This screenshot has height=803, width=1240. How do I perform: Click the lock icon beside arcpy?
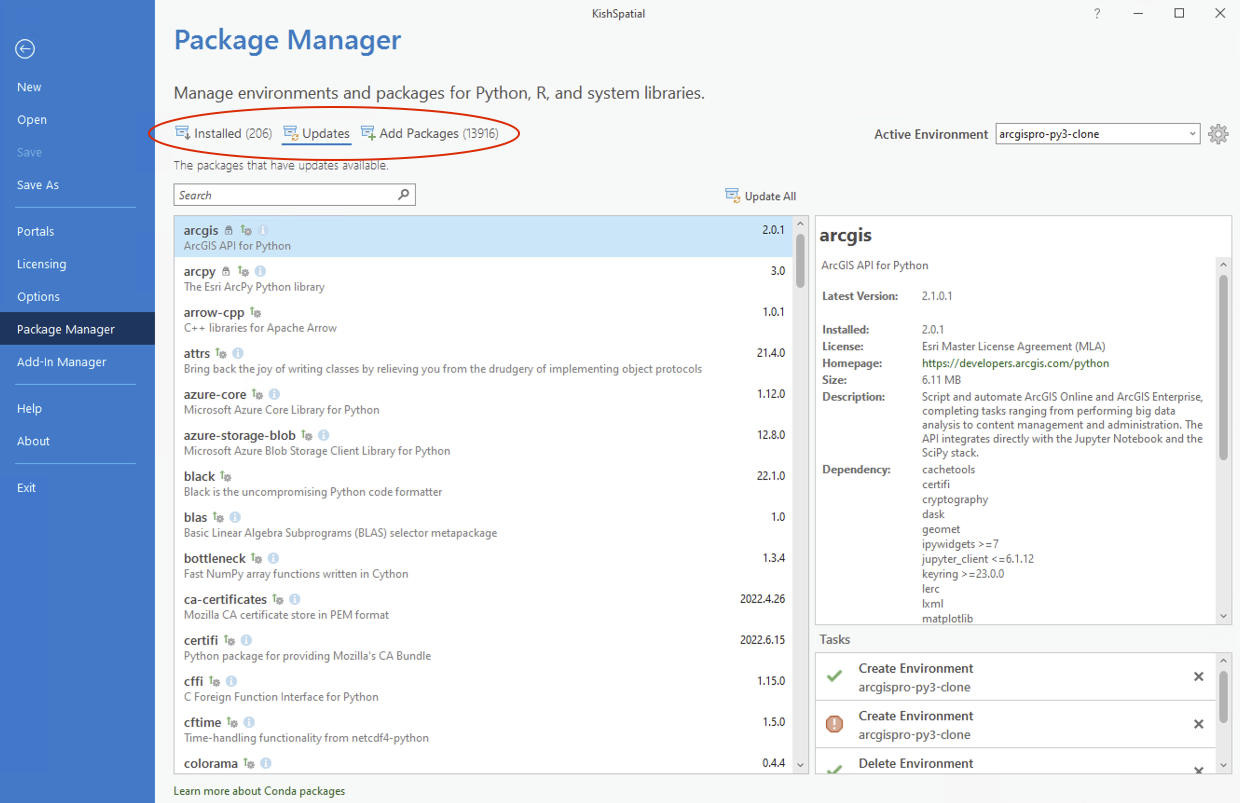225,272
